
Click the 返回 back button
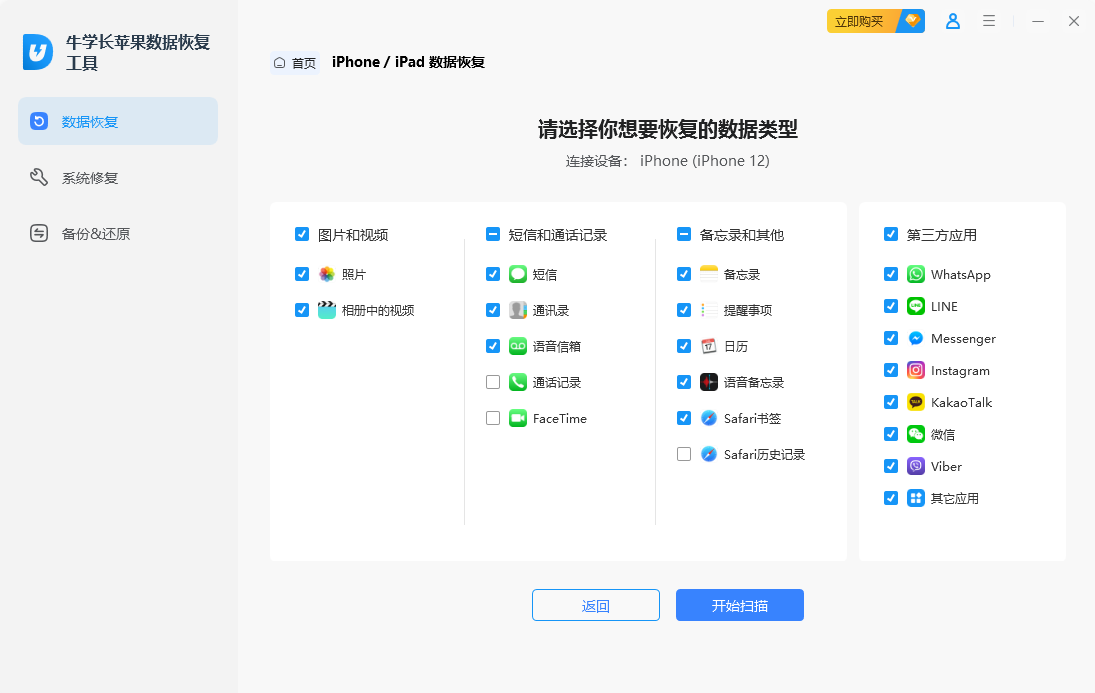point(595,605)
